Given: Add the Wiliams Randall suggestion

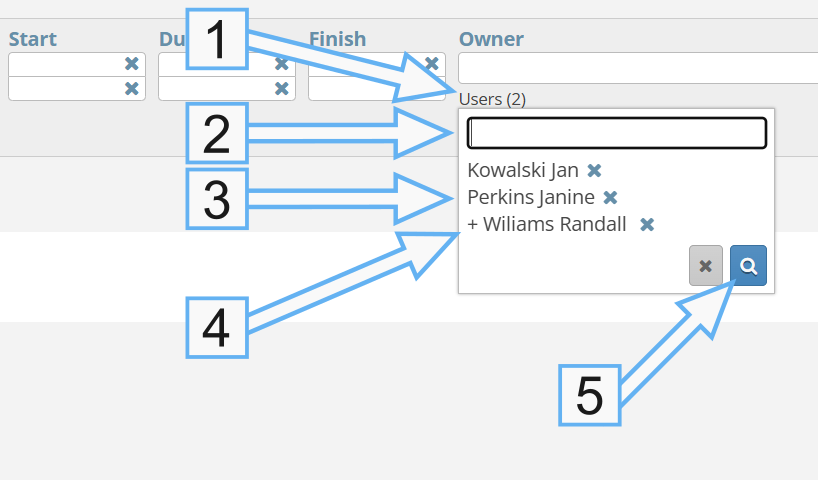Looking at the screenshot, I should tap(546, 224).
